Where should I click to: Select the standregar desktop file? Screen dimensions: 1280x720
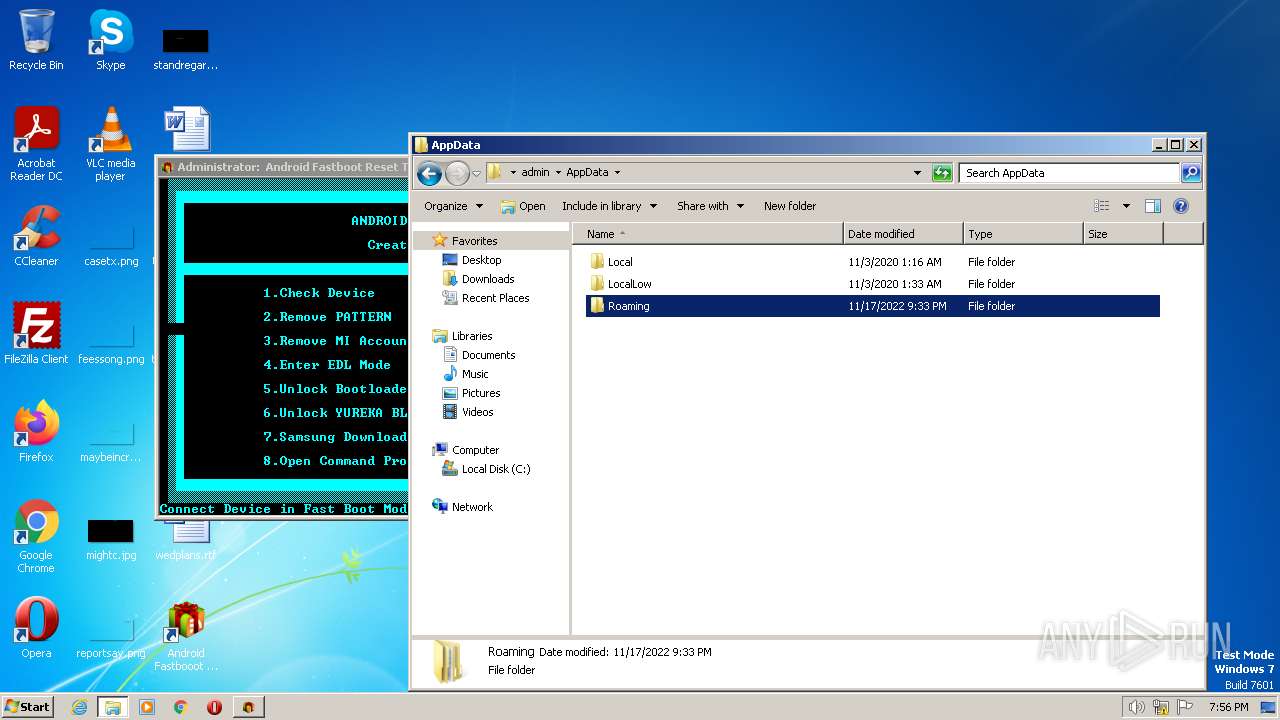click(x=186, y=49)
